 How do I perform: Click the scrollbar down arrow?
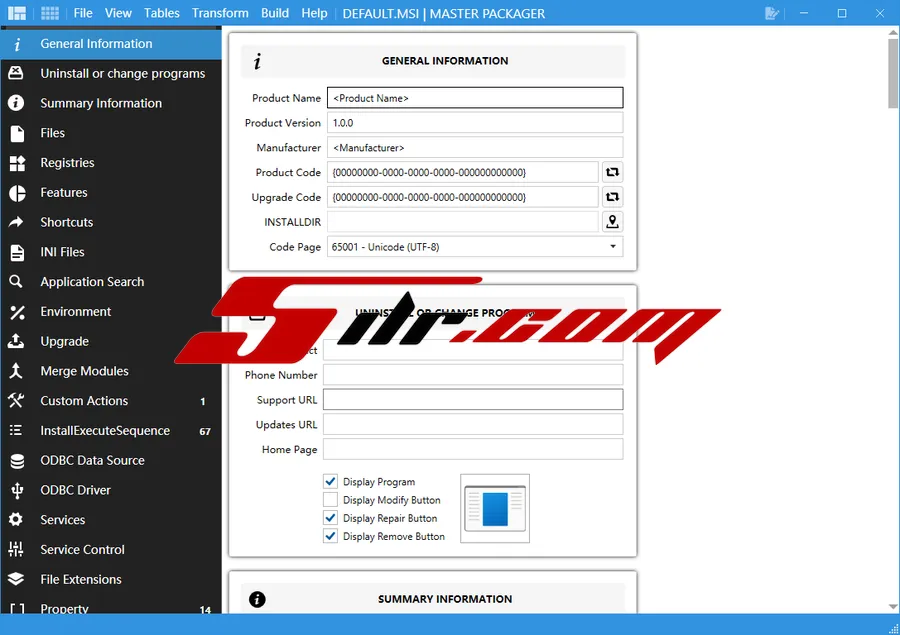tap(893, 606)
